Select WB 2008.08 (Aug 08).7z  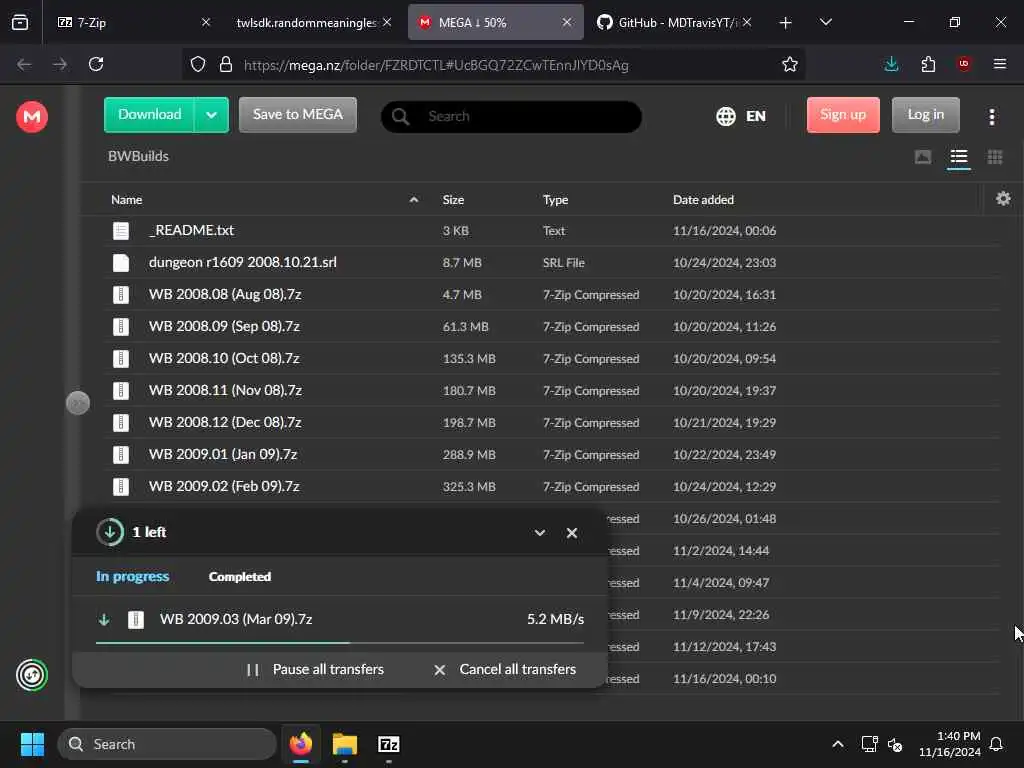pos(552,295)
